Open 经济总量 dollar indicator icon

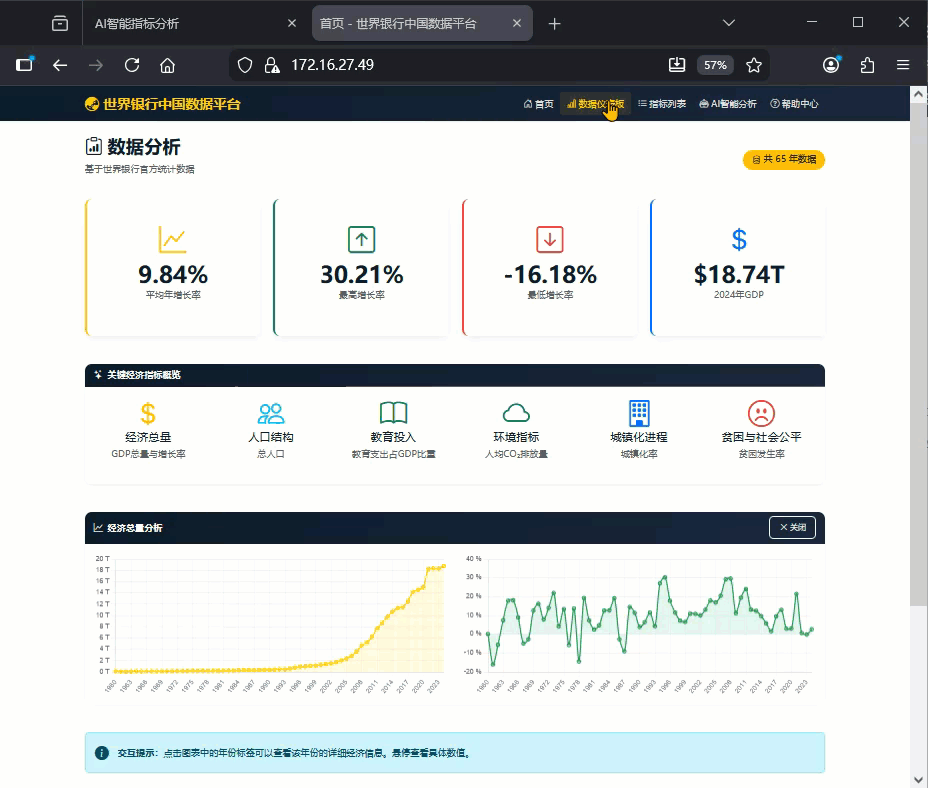[x=148, y=413]
